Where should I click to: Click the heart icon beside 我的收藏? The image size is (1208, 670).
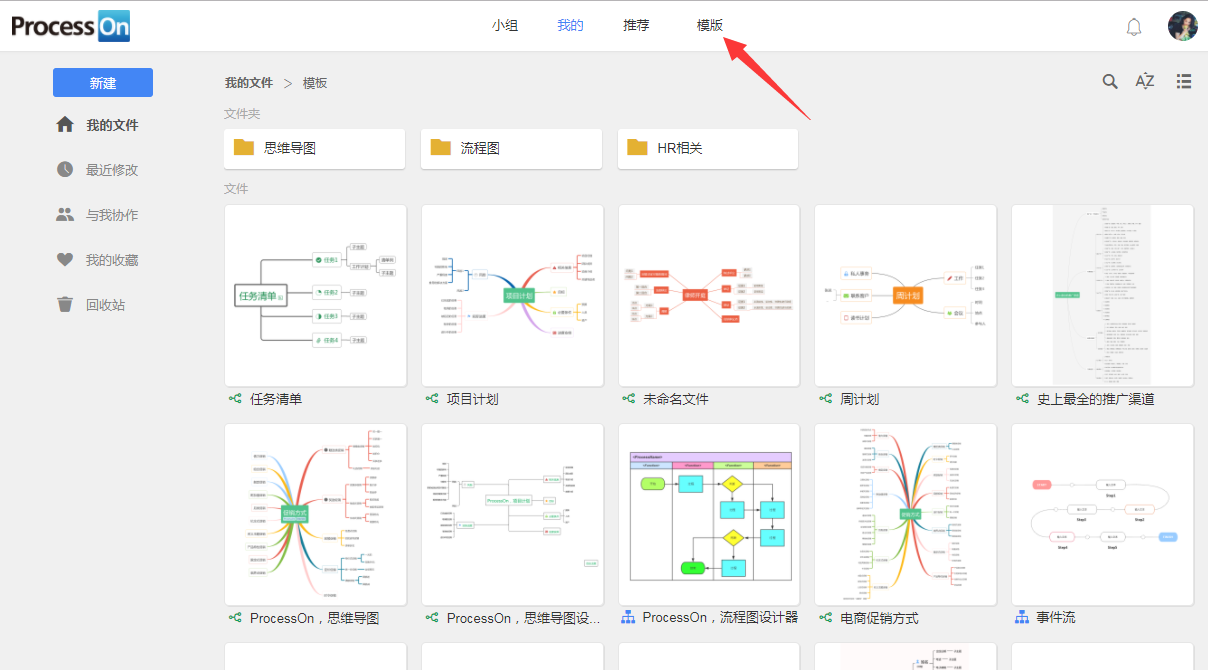(65, 260)
